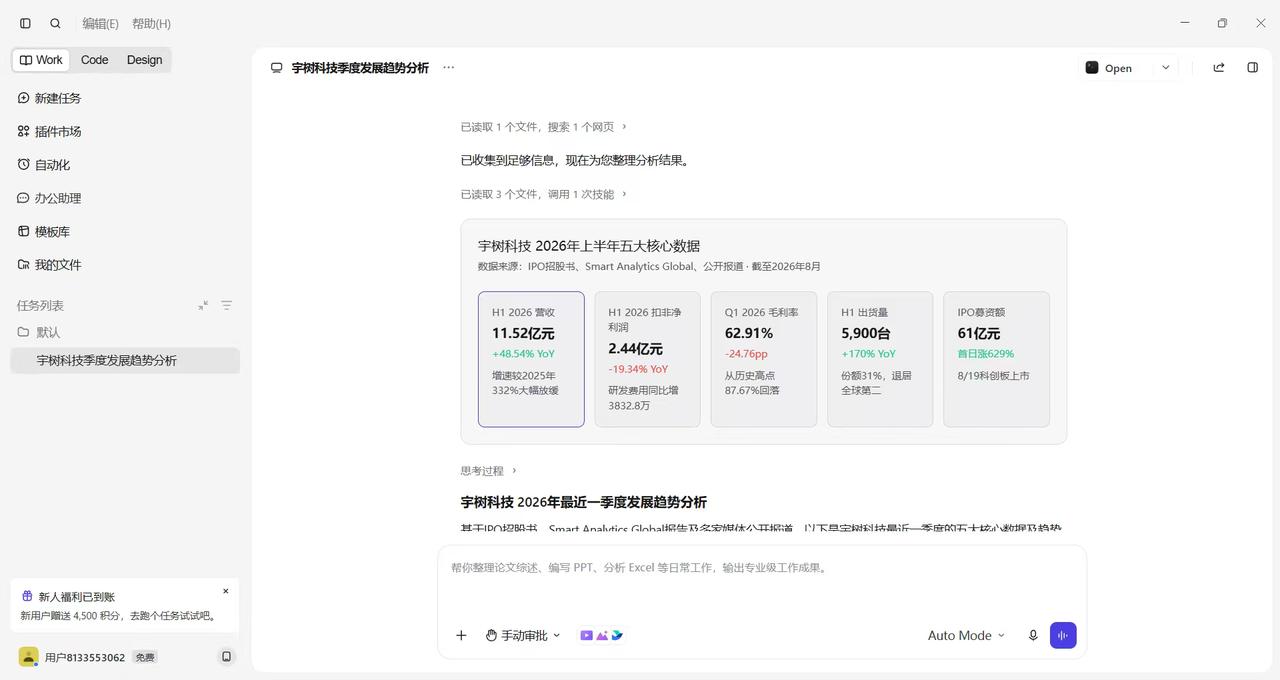Screen dimensions: 1280x680
Task: Open the Auto Mode dropdown
Action: tap(966, 635)
